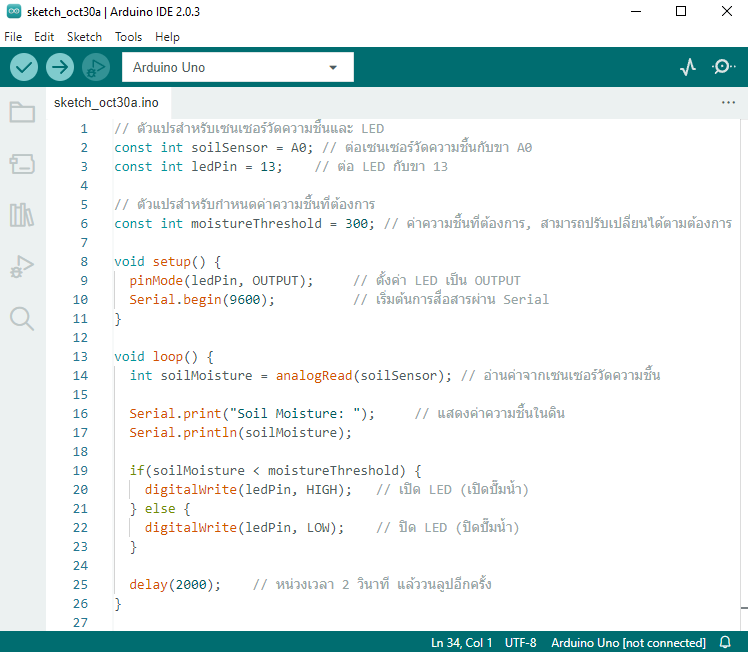
Task: Click 'ledPin = 13' declaration on line 3
Action: coord(233,166)
